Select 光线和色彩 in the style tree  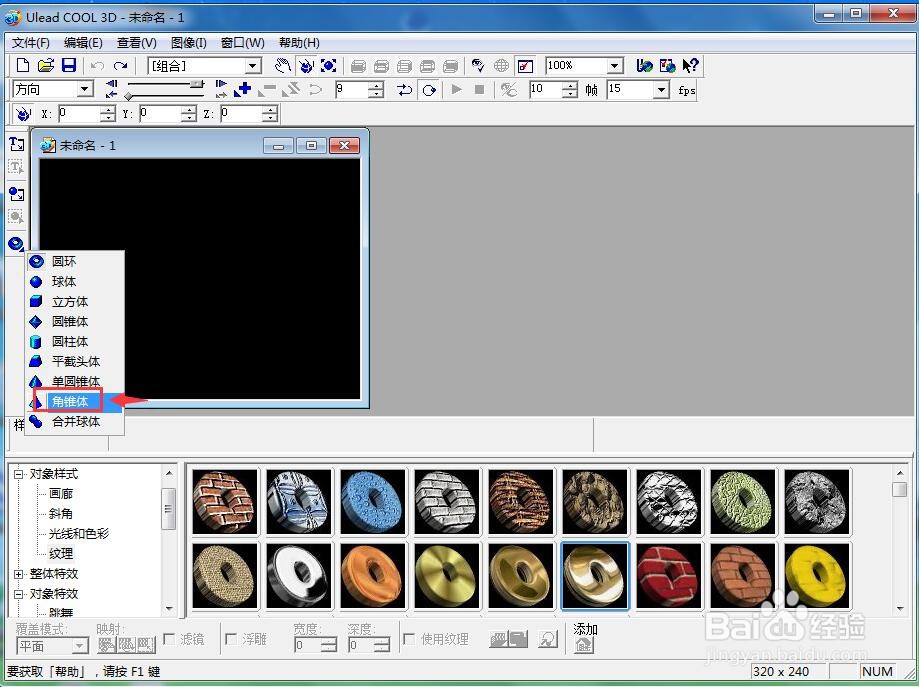[x=79, y=533]
